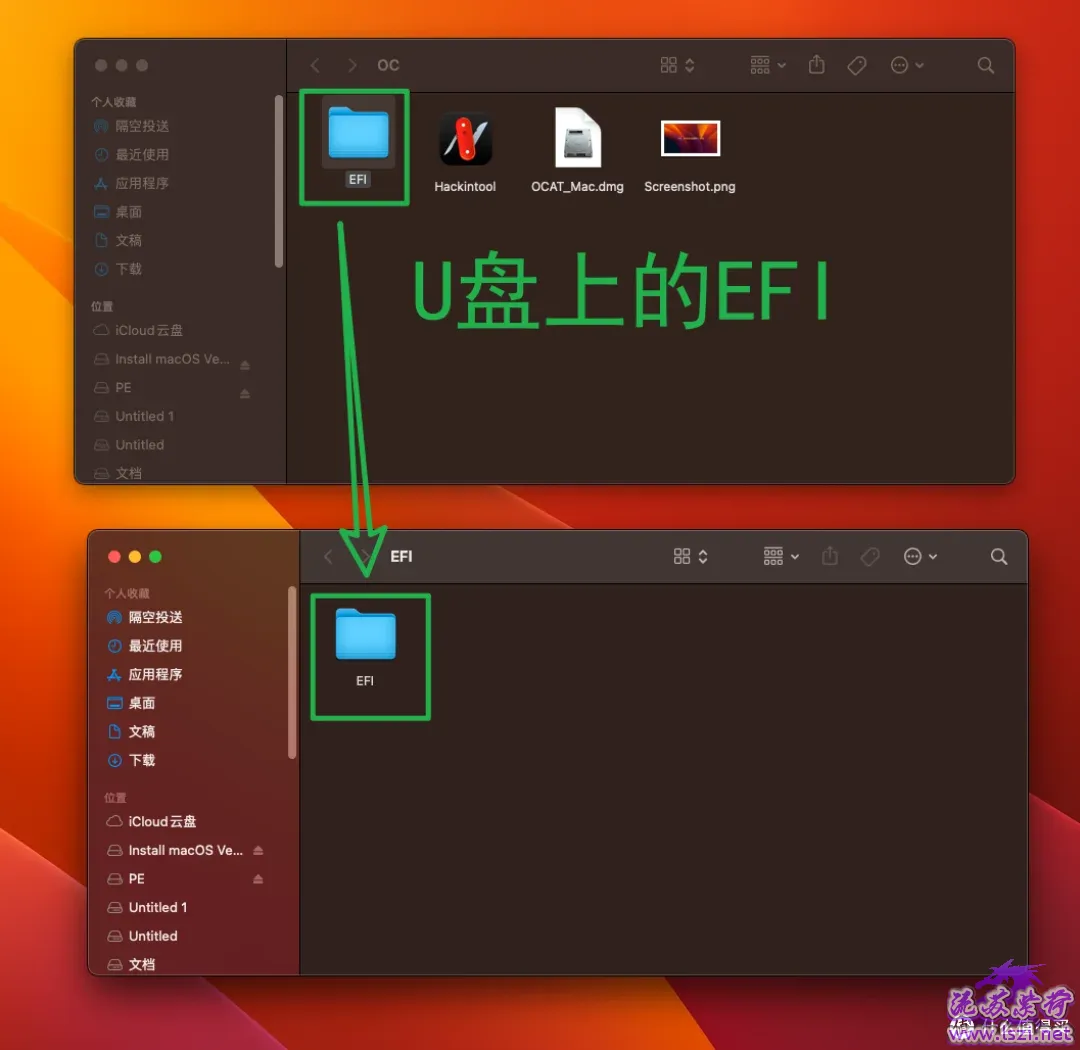Open more actions menu in OC window
The image size is (1080, 1050).
906,65
